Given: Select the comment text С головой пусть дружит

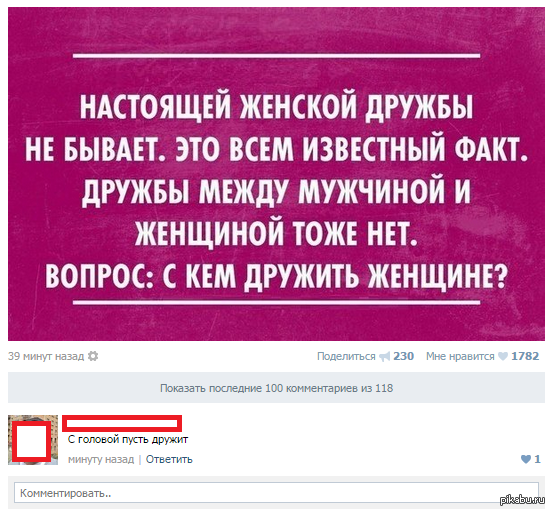Looking at the screenshot, I should click(x=128, y=439).
